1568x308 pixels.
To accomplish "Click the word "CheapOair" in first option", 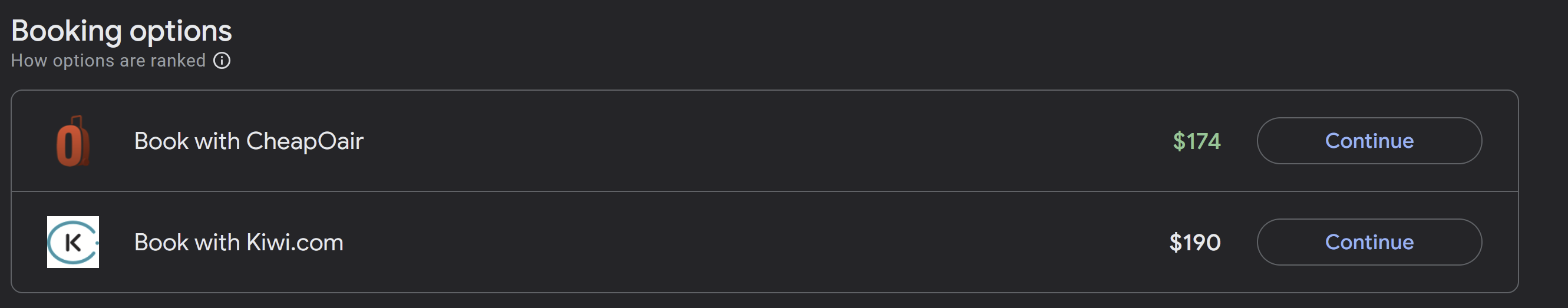I will [304, 141].
